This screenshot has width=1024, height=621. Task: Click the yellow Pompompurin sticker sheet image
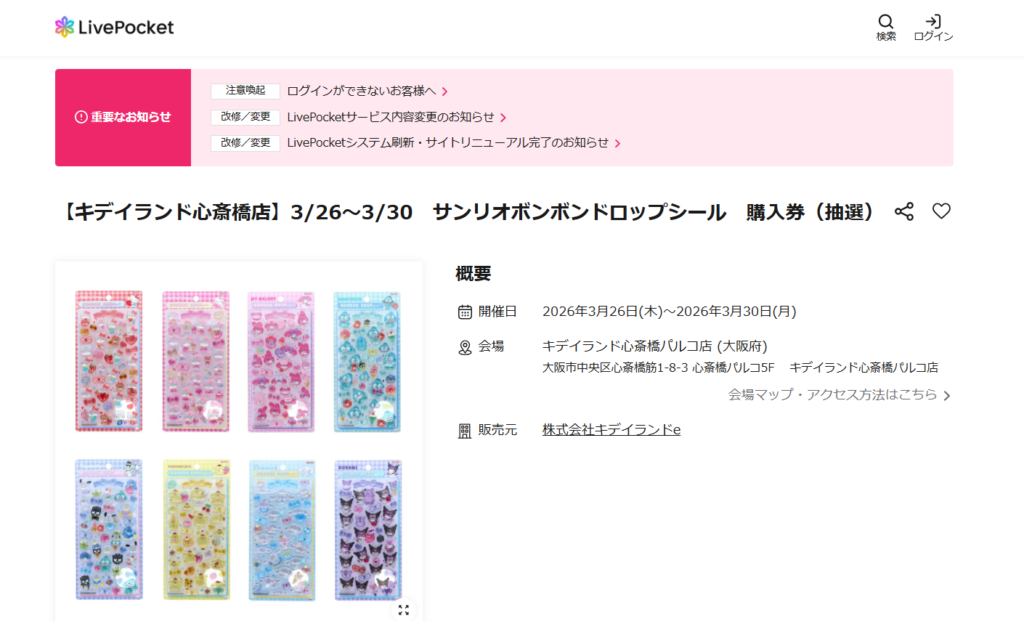[196, 530]
